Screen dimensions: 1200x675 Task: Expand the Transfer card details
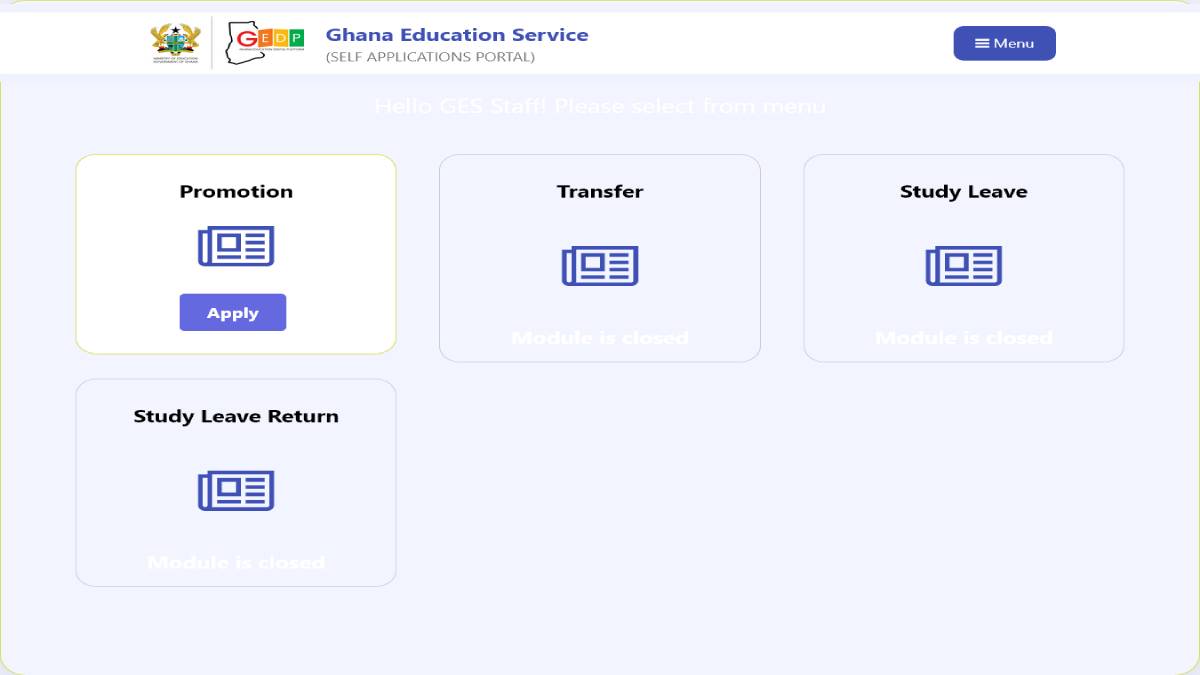pos(600,258)
